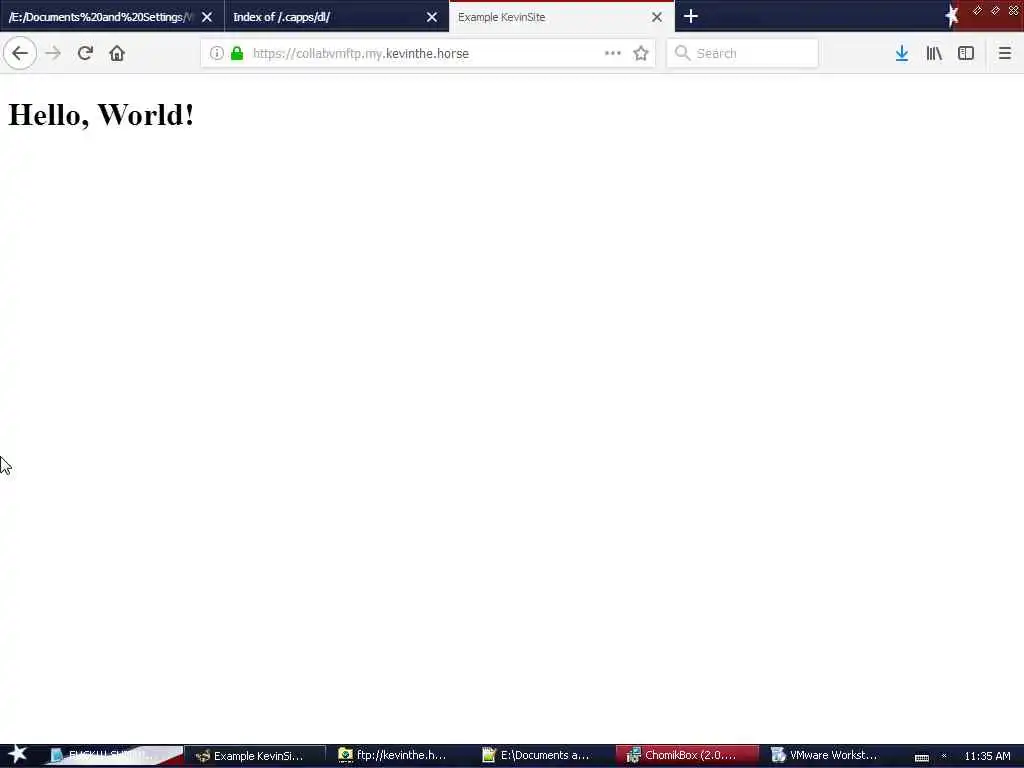Open a new tab with plus button
Viewport: 1024px width, 768px height.
tap(691, 16)
